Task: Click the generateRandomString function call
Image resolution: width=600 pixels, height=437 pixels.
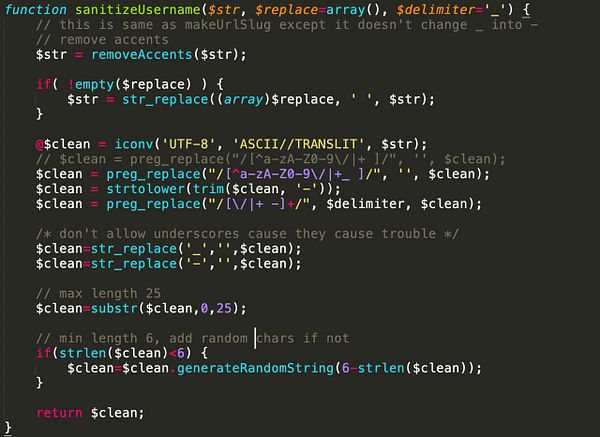Action: click(255, 368)
